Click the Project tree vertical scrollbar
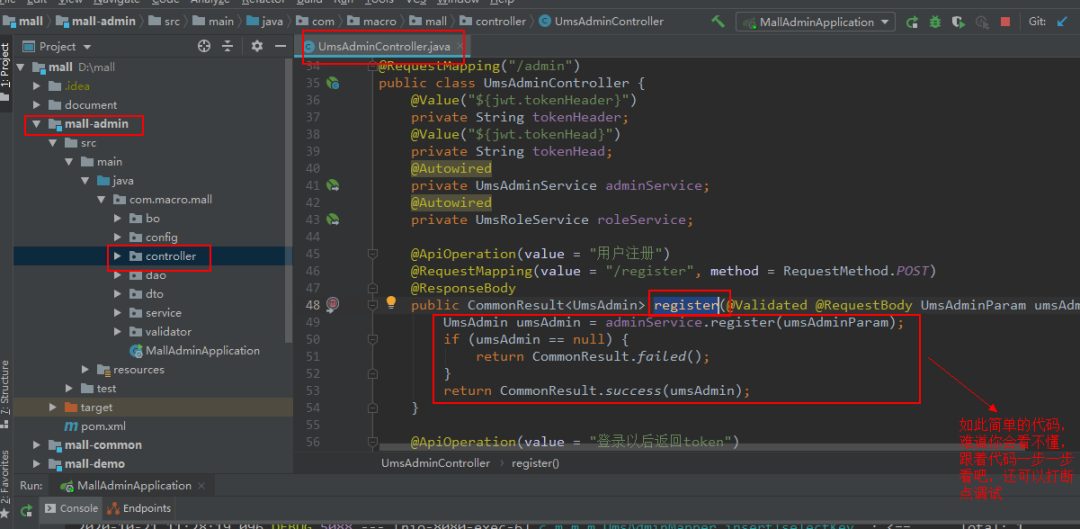The image size is (1080, 529). pyautogui.click(x=289, y=200)
